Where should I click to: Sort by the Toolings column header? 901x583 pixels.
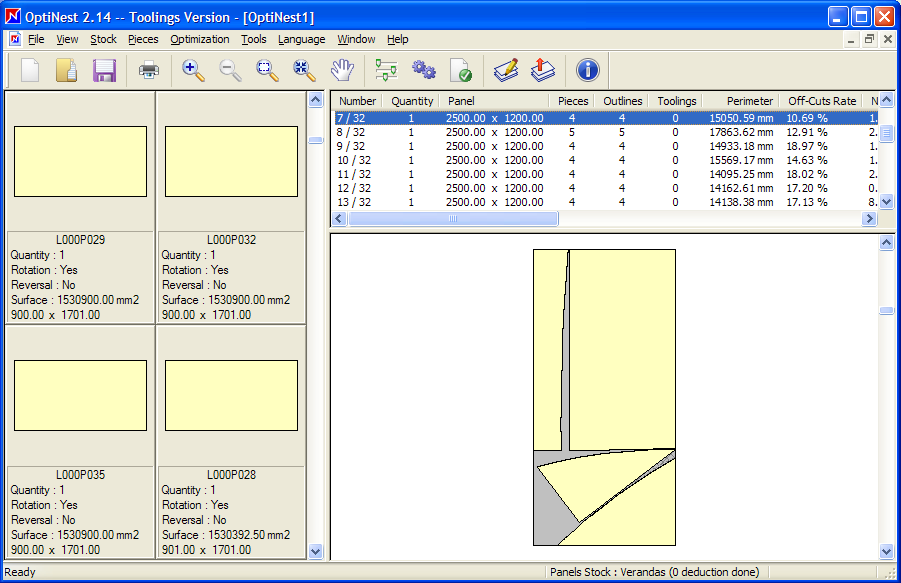coord(676,101)
